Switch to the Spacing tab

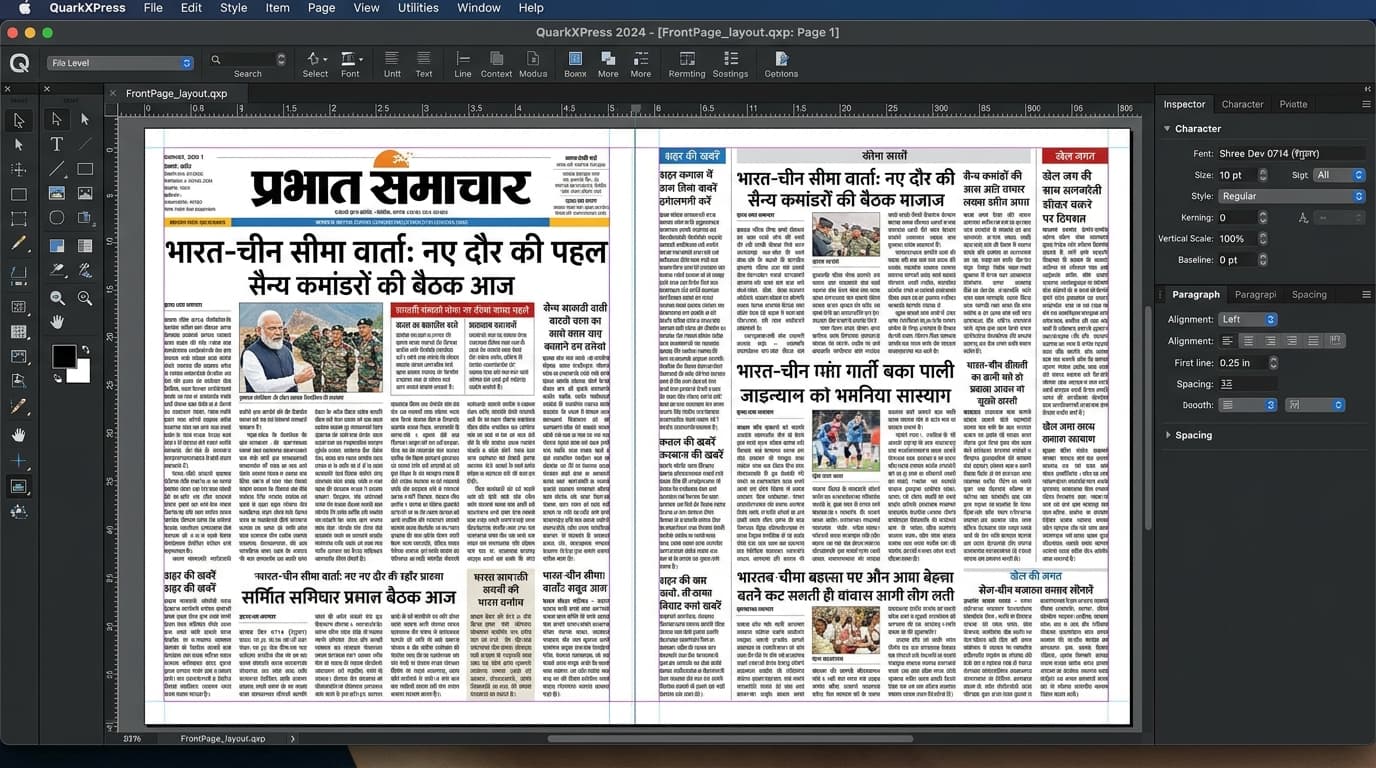click(1309, 294)
